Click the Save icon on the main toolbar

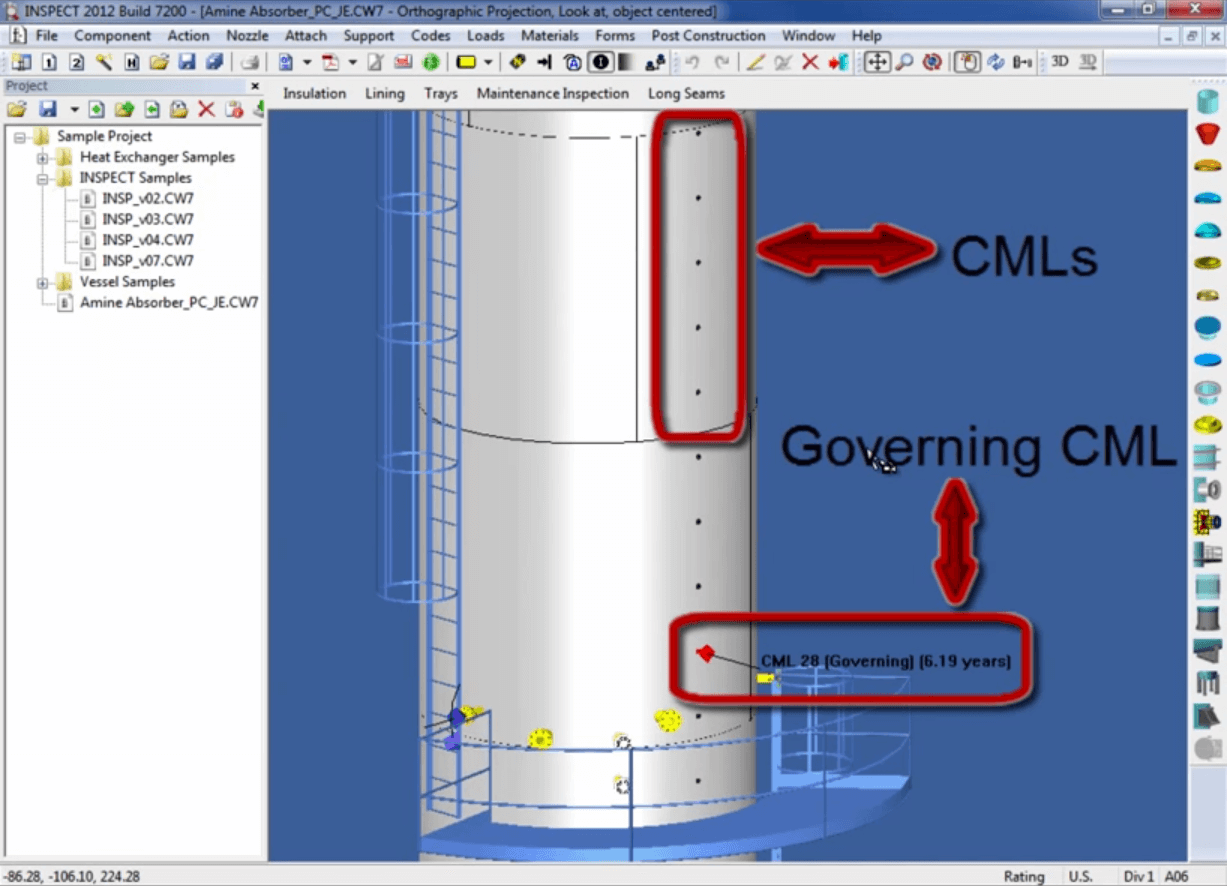click(x=186, y=61)
